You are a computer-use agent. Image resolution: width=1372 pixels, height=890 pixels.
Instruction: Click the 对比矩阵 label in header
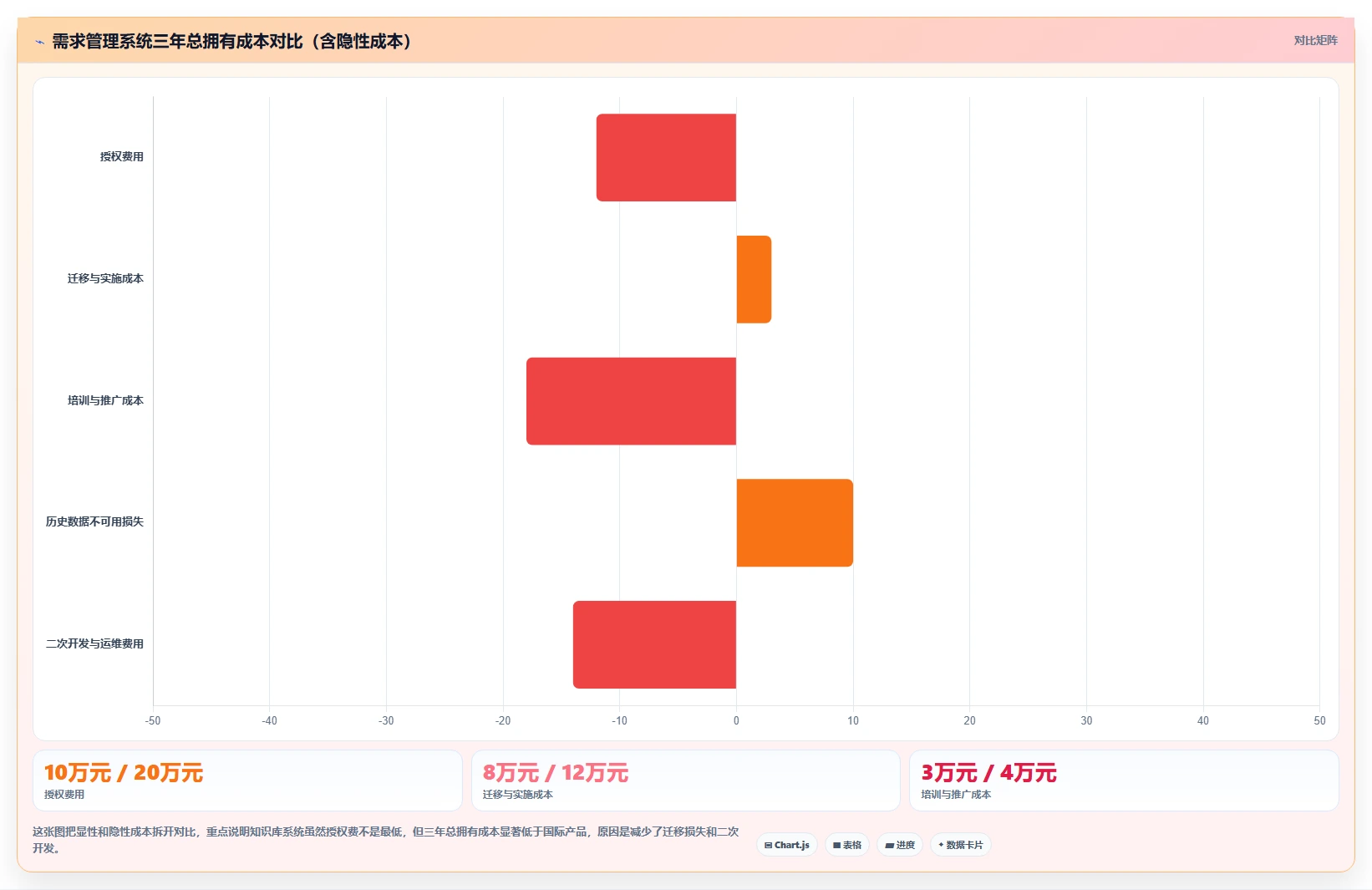[1315, 40]
